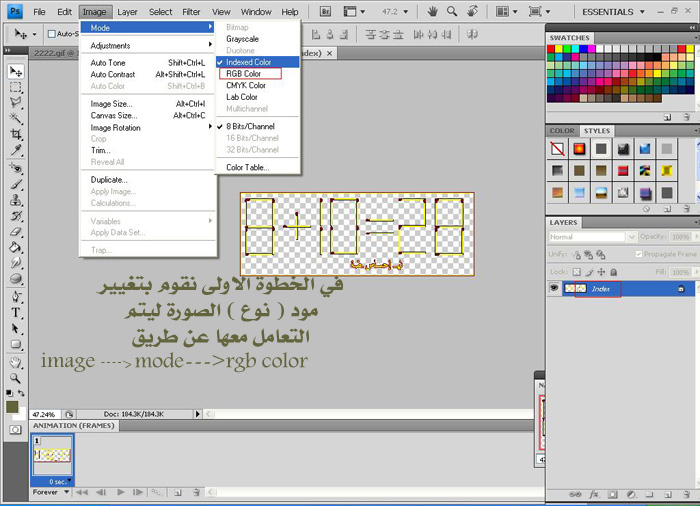Toggle lock transparent pixels icon

[x=577, y=272]
